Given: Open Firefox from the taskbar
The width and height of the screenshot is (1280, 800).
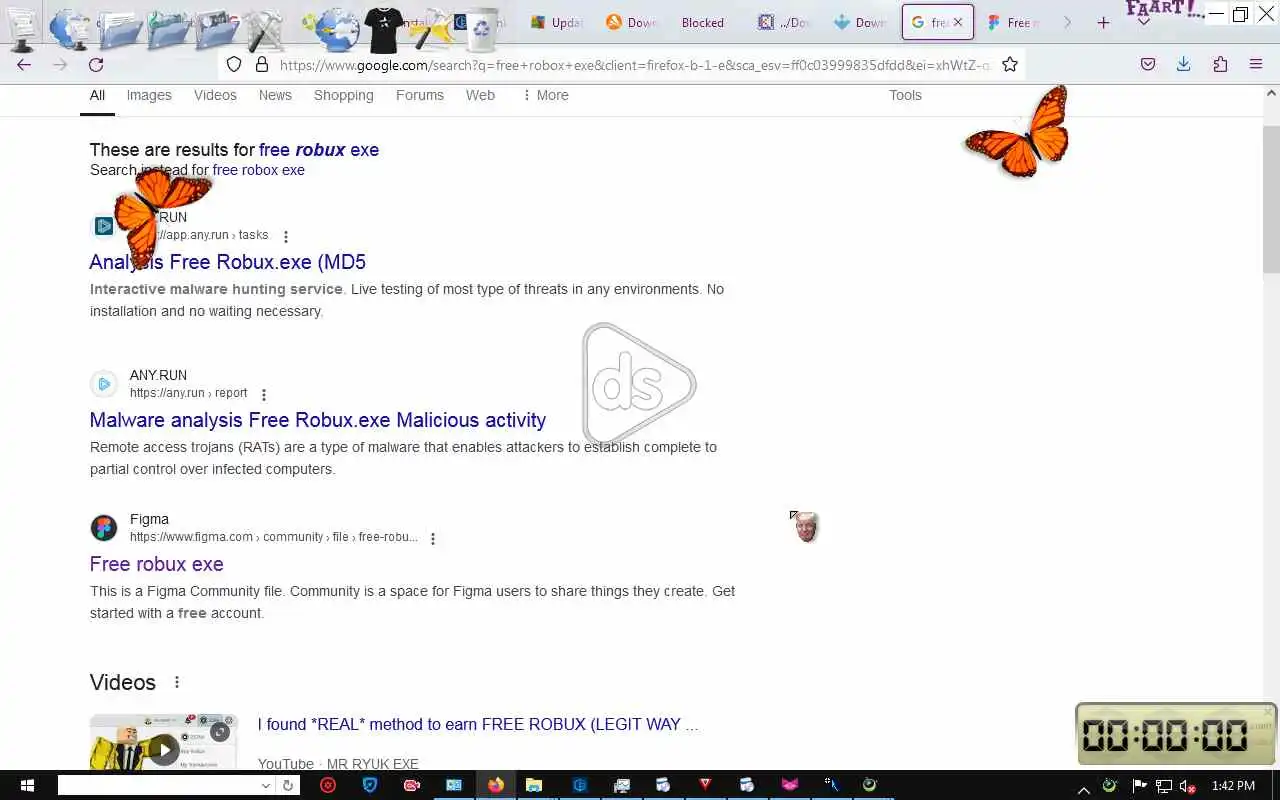Looking at the screenshot, I should tap(496, 785).
